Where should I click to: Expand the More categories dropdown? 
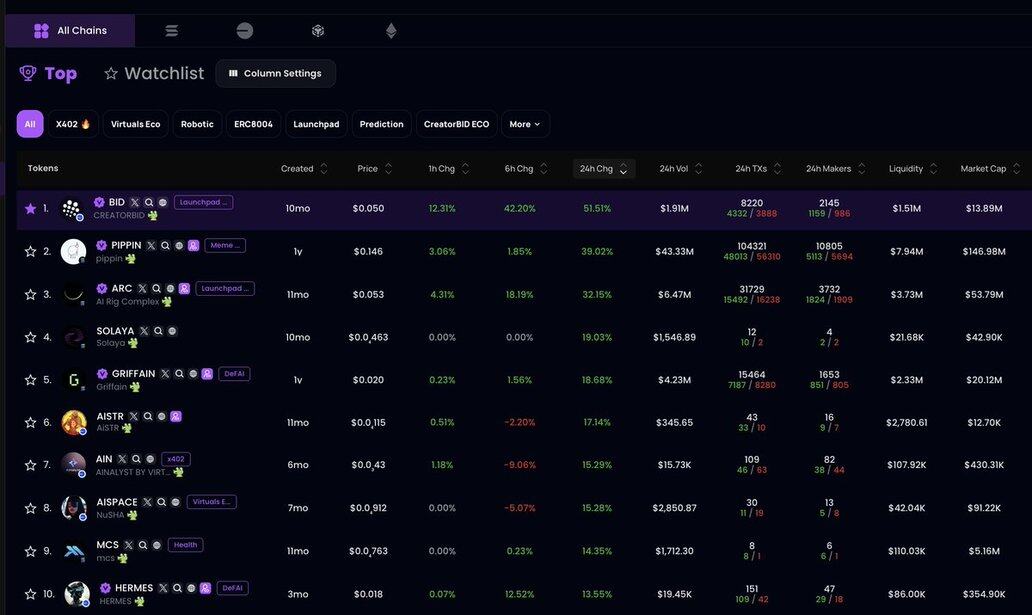pyautogui.click(x=525, y=124)
